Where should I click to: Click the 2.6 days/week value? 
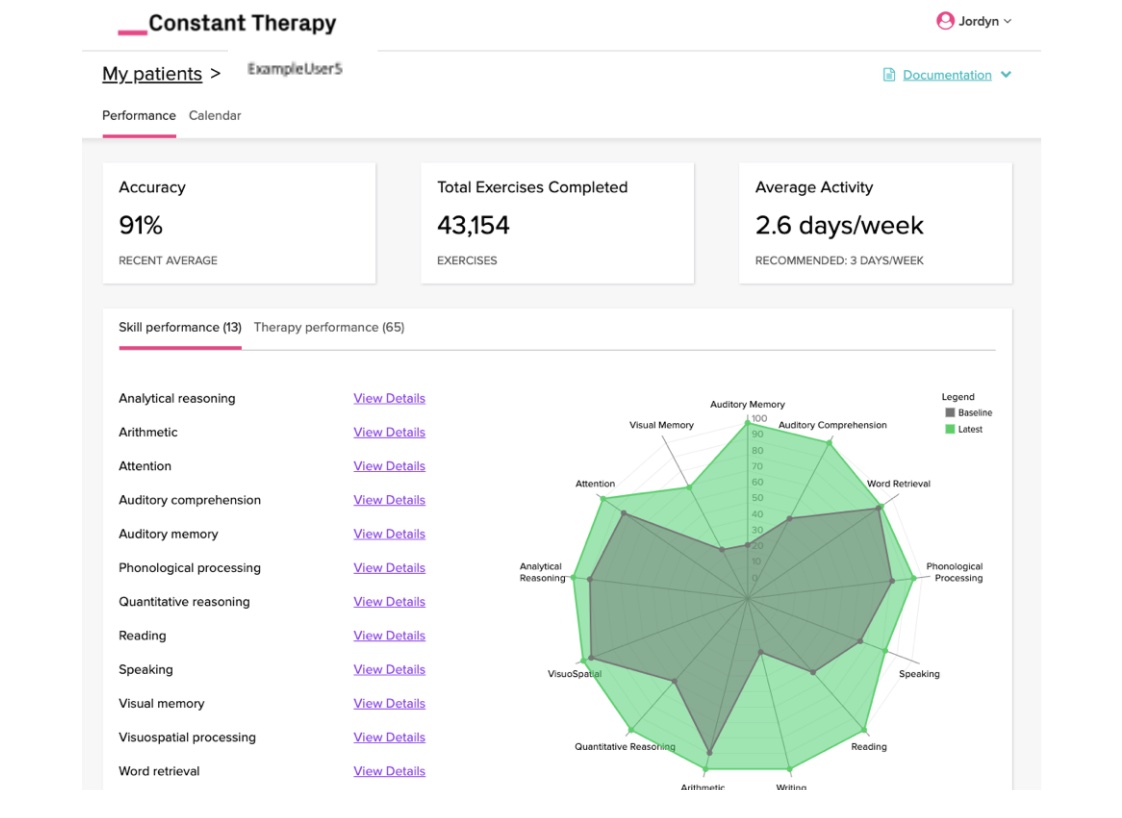click(839, 225)
